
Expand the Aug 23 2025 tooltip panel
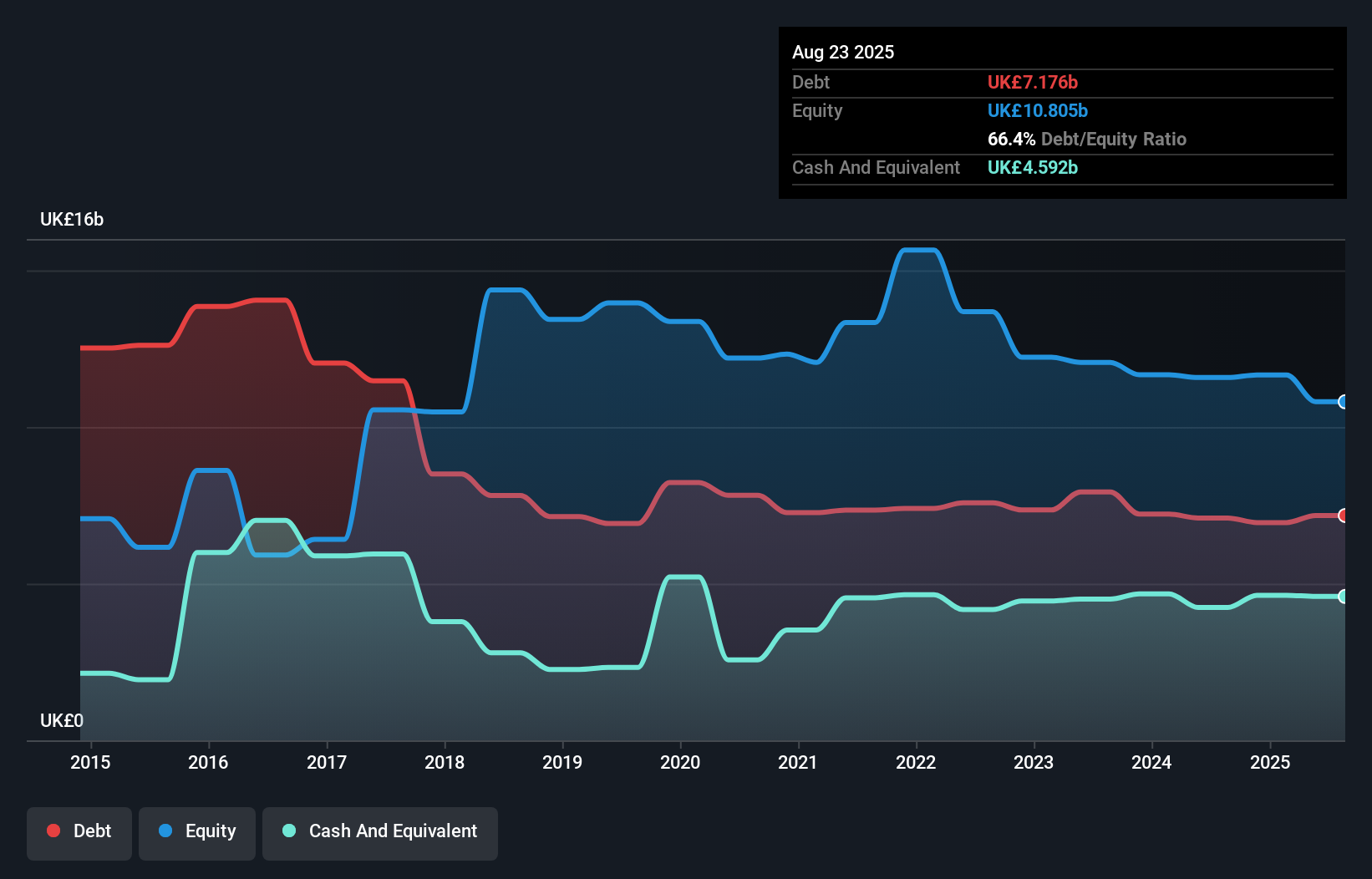(843, 52)
